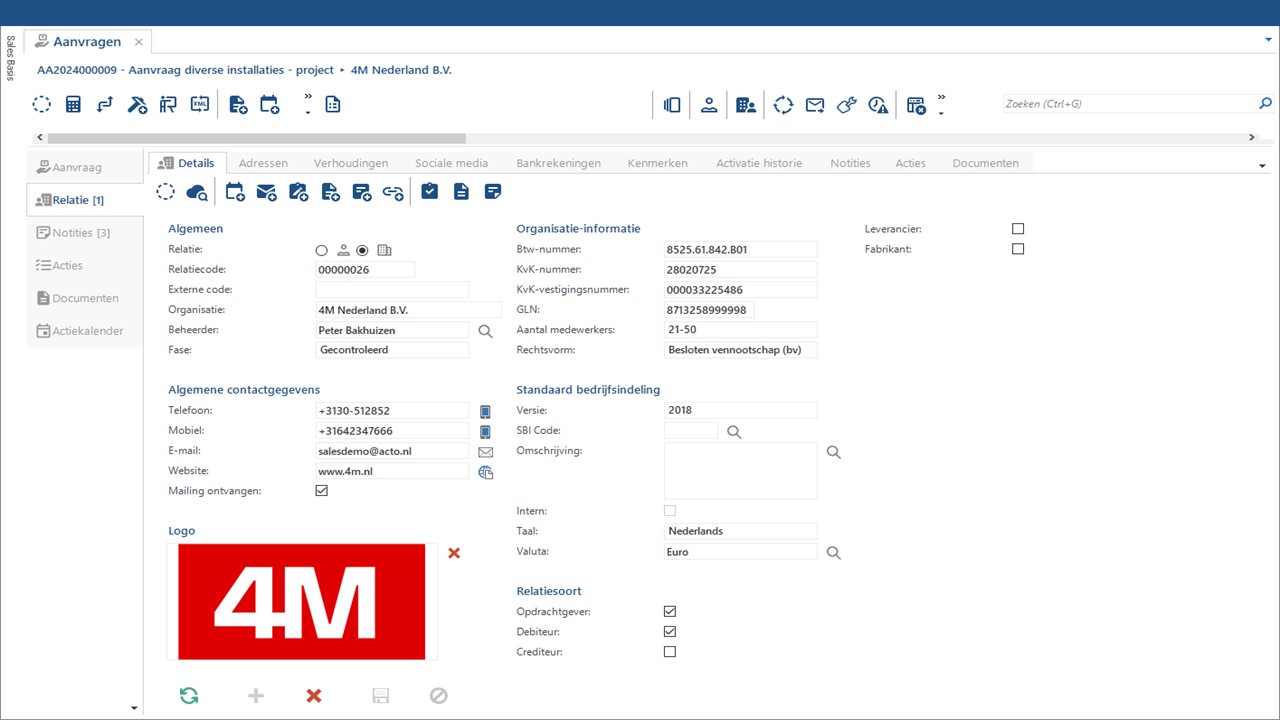Switch to the Adressen tab
Image resolution: width=1280 pixels, height=720 pixels.
tap(263, 163)
